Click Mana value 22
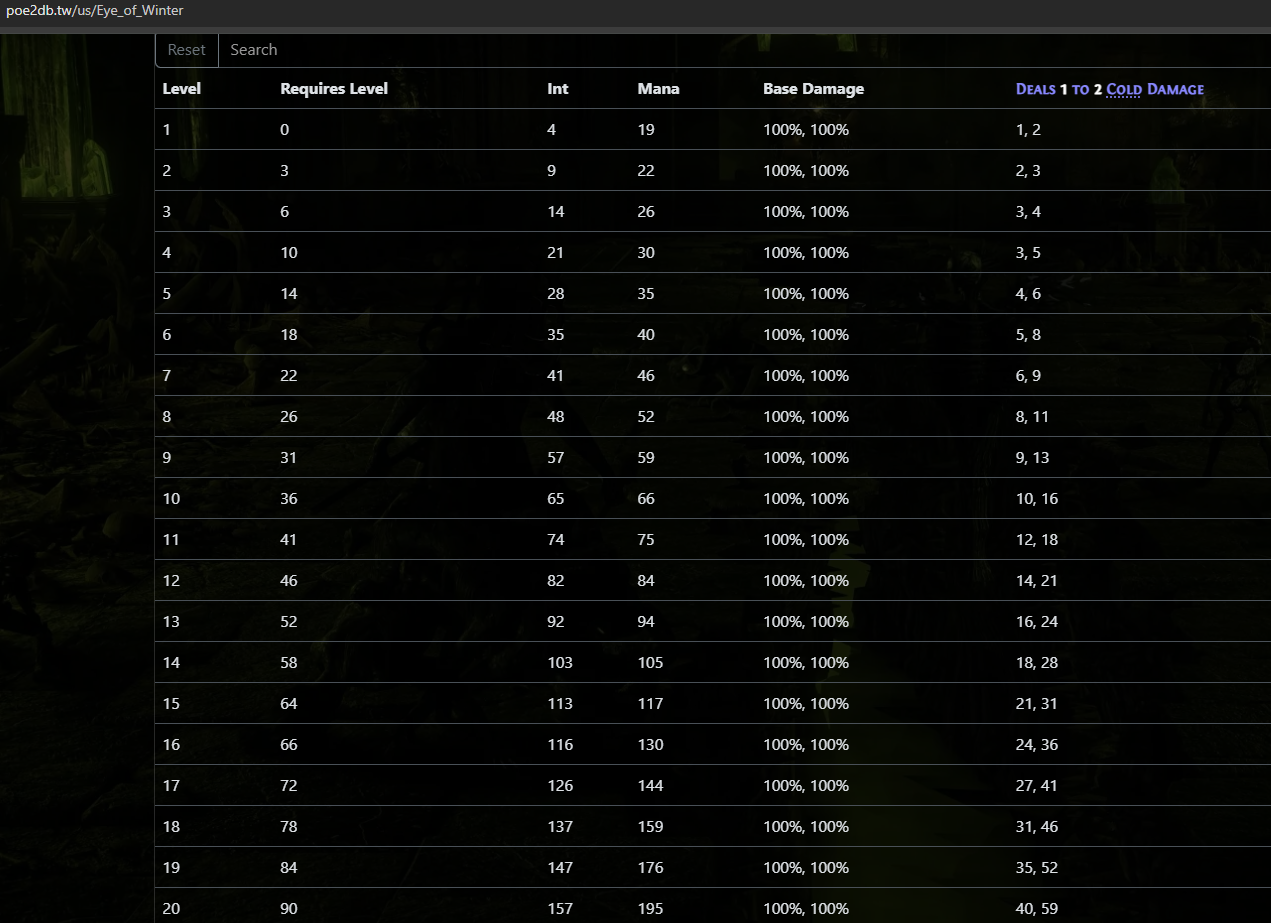Screen dimensions: 1271x923 (646, 171)
